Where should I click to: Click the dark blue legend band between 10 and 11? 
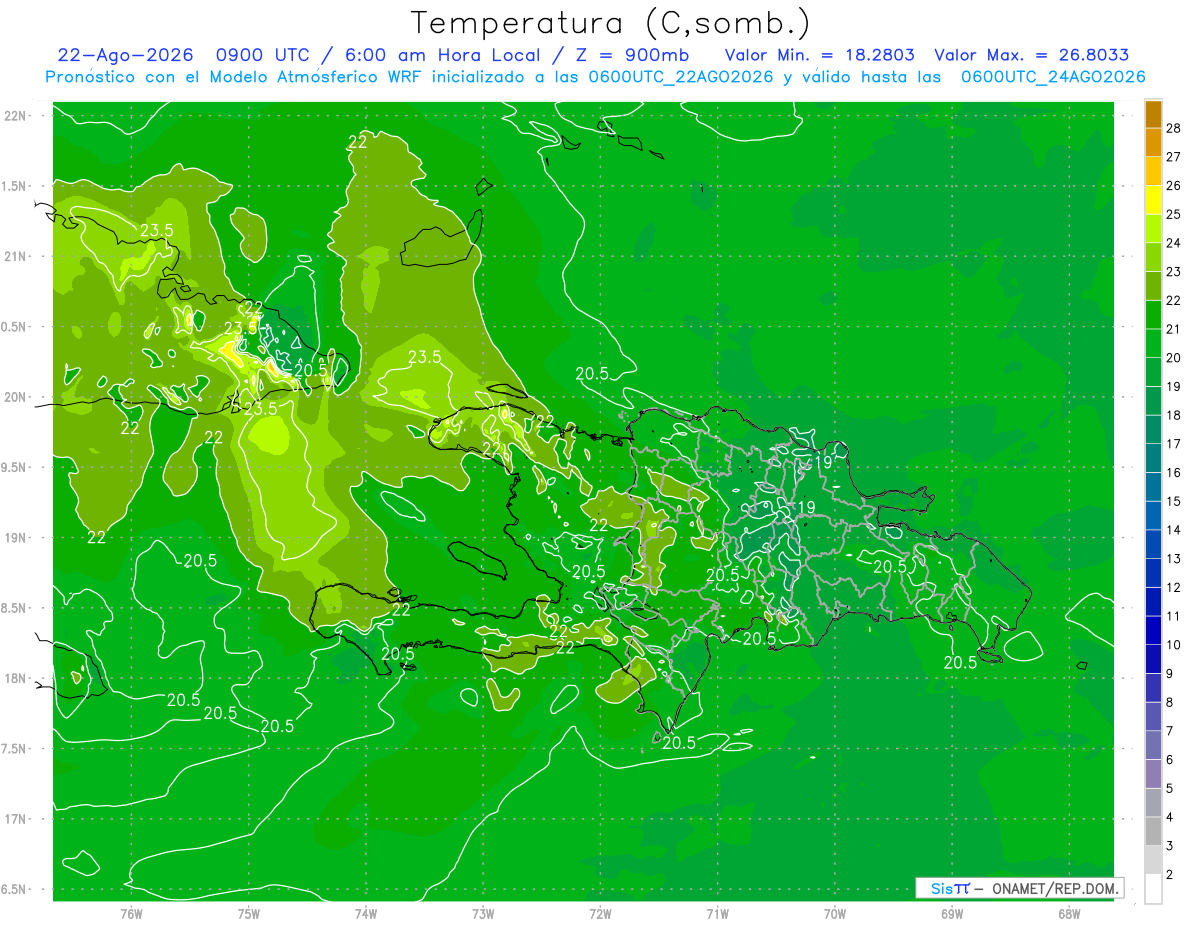tap(1153, 631)
